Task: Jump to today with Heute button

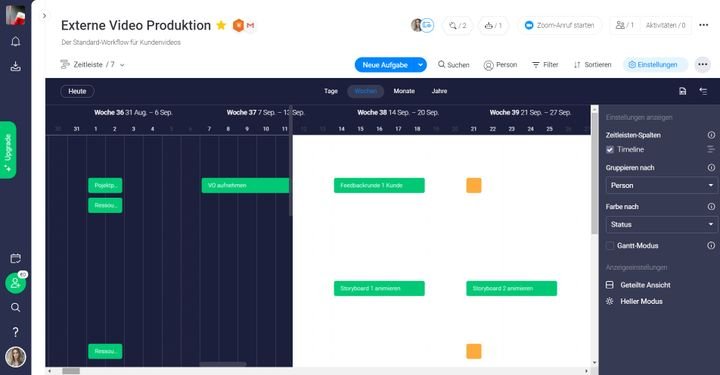Action: click(x=77, y=91)
